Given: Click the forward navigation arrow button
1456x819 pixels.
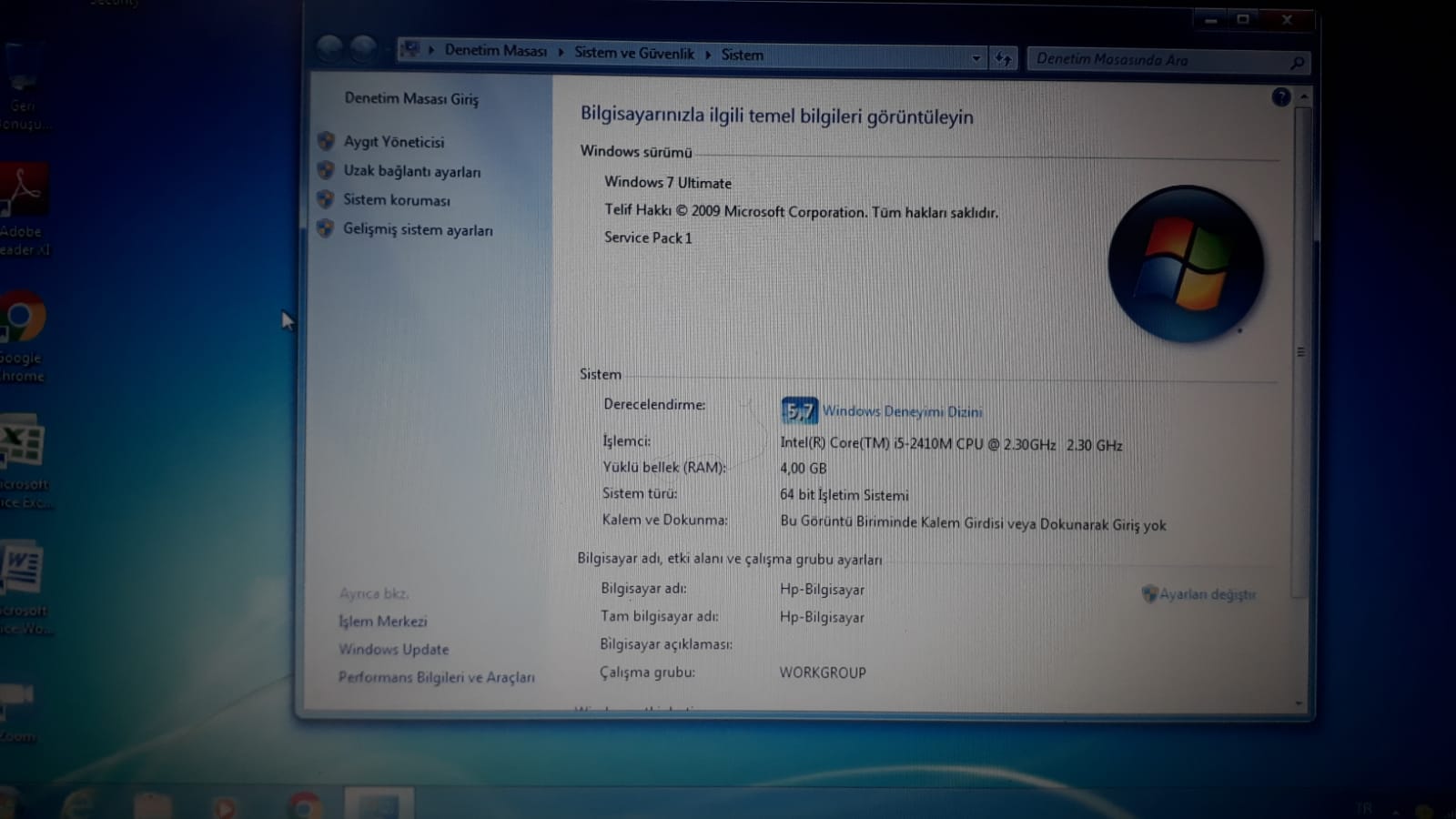Looking at the screenshot, I should (x=363, y=49).
